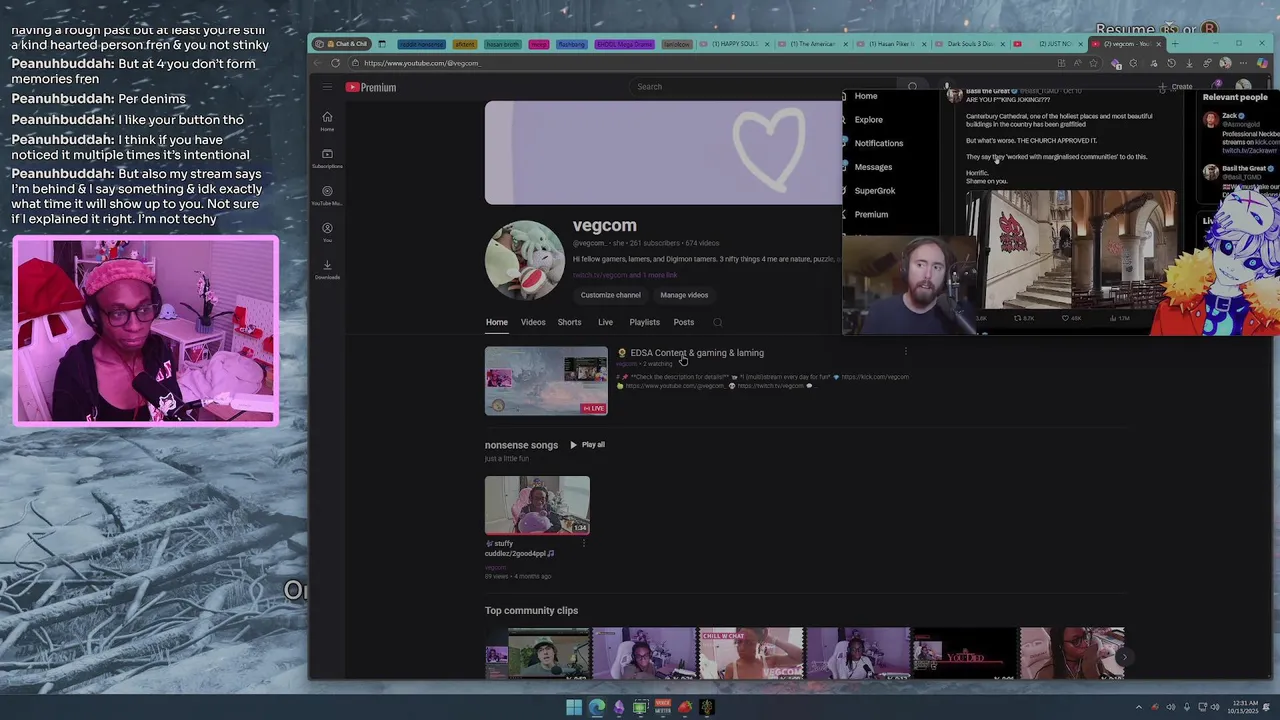Open twitch.tv/vegcom and 1 more link
Image resolution: width=1280 pixels, height=720 pixels.
click(x=625, y=275)
